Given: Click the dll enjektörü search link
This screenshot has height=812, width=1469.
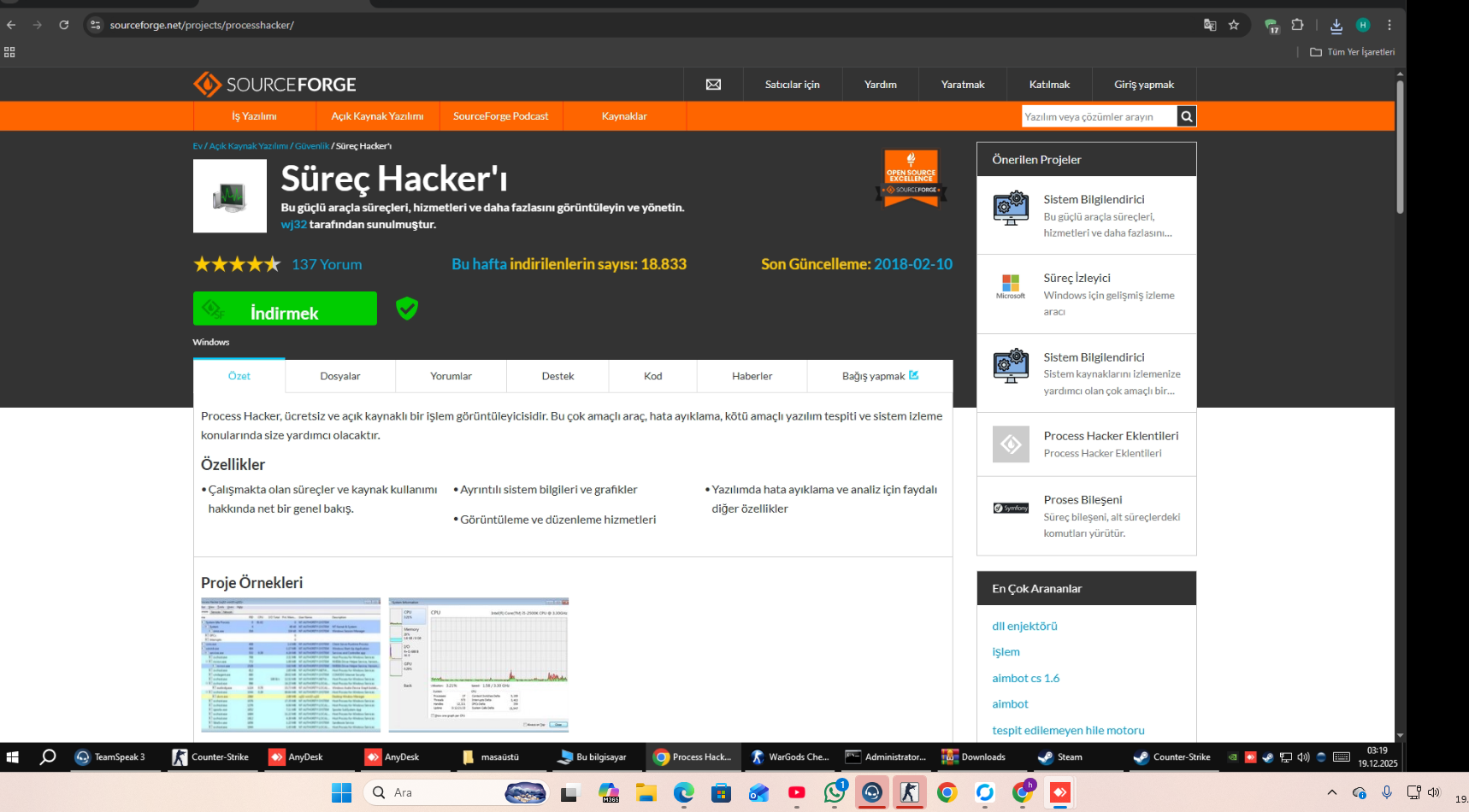Looking at the screenshot, I should [x=1024, y=627].
